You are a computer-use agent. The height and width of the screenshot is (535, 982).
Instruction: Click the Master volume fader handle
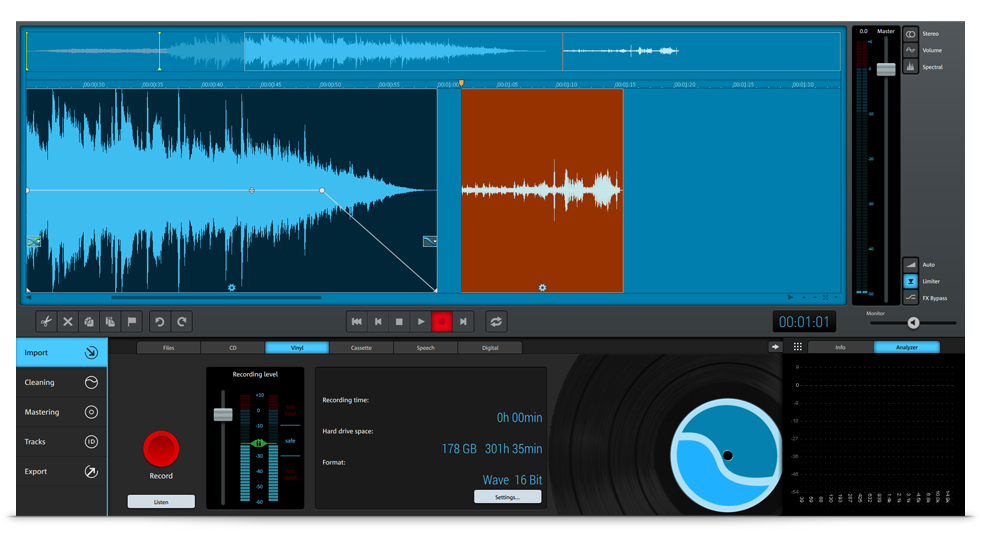886,70
